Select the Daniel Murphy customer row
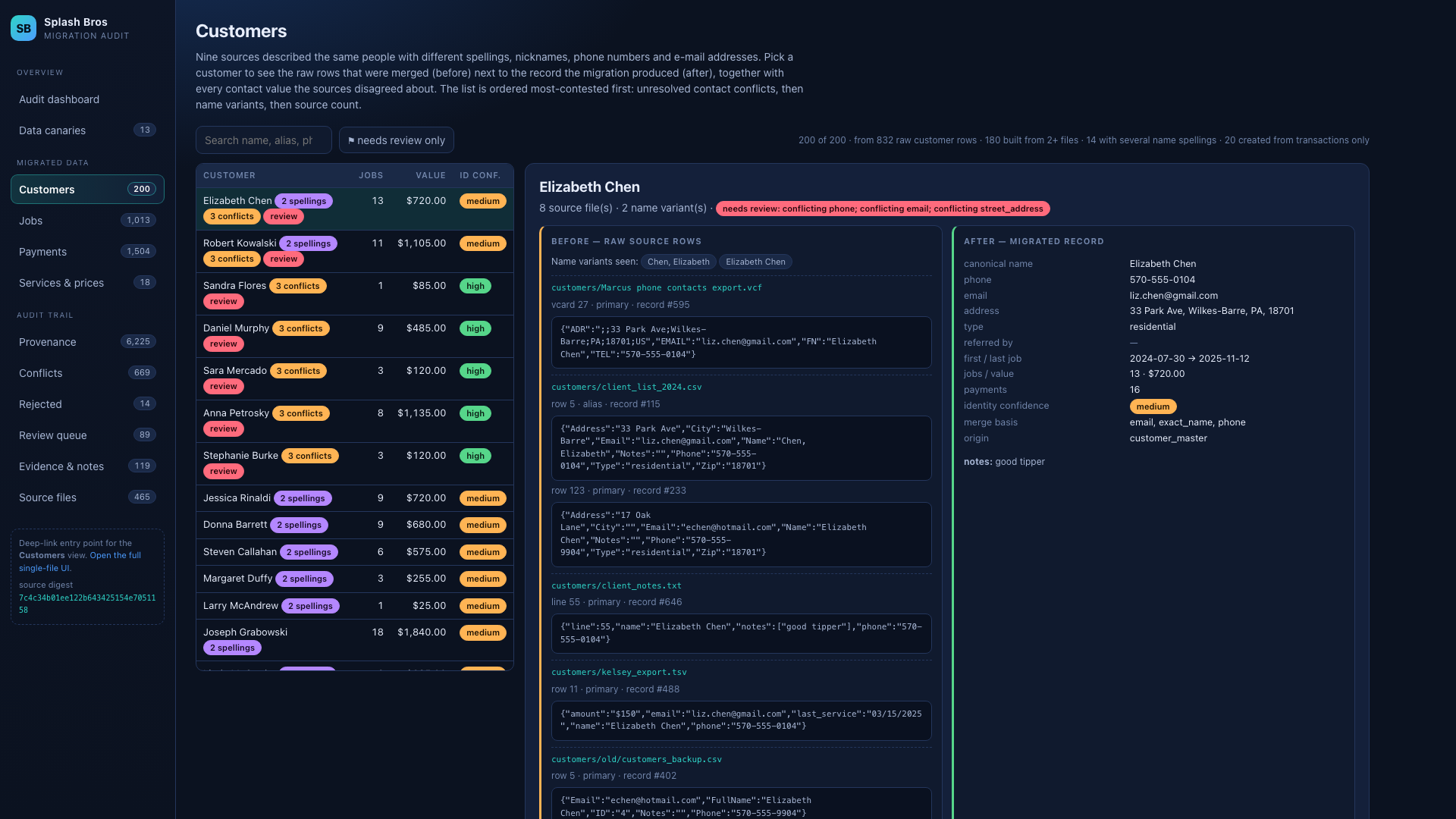This screenshot has width=1456, height=819. [x=354, y=336]
